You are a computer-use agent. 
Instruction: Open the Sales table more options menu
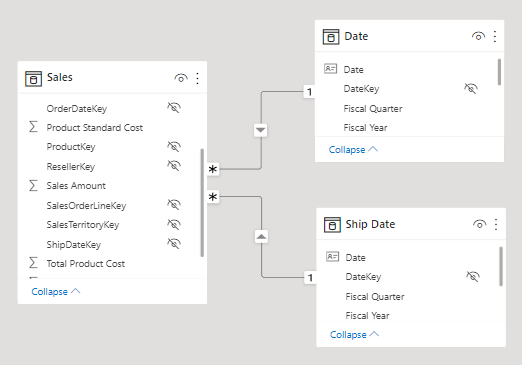tap(197, 78)
